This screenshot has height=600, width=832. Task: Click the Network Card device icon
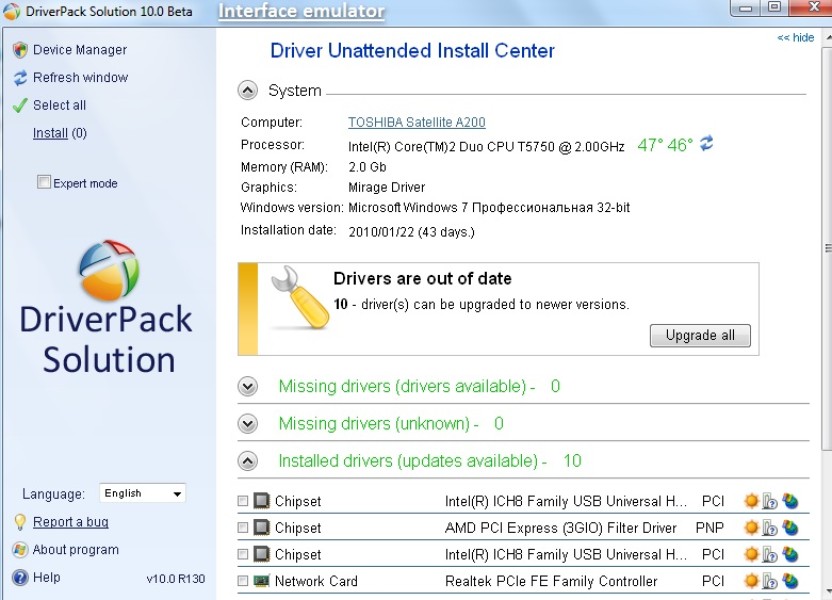point(261,580)
